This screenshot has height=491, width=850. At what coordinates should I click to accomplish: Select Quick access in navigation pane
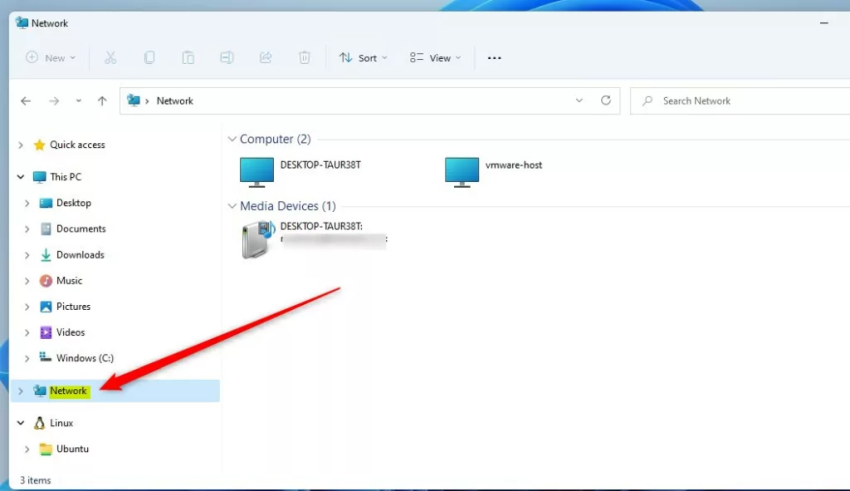click(x=77, y=145)
